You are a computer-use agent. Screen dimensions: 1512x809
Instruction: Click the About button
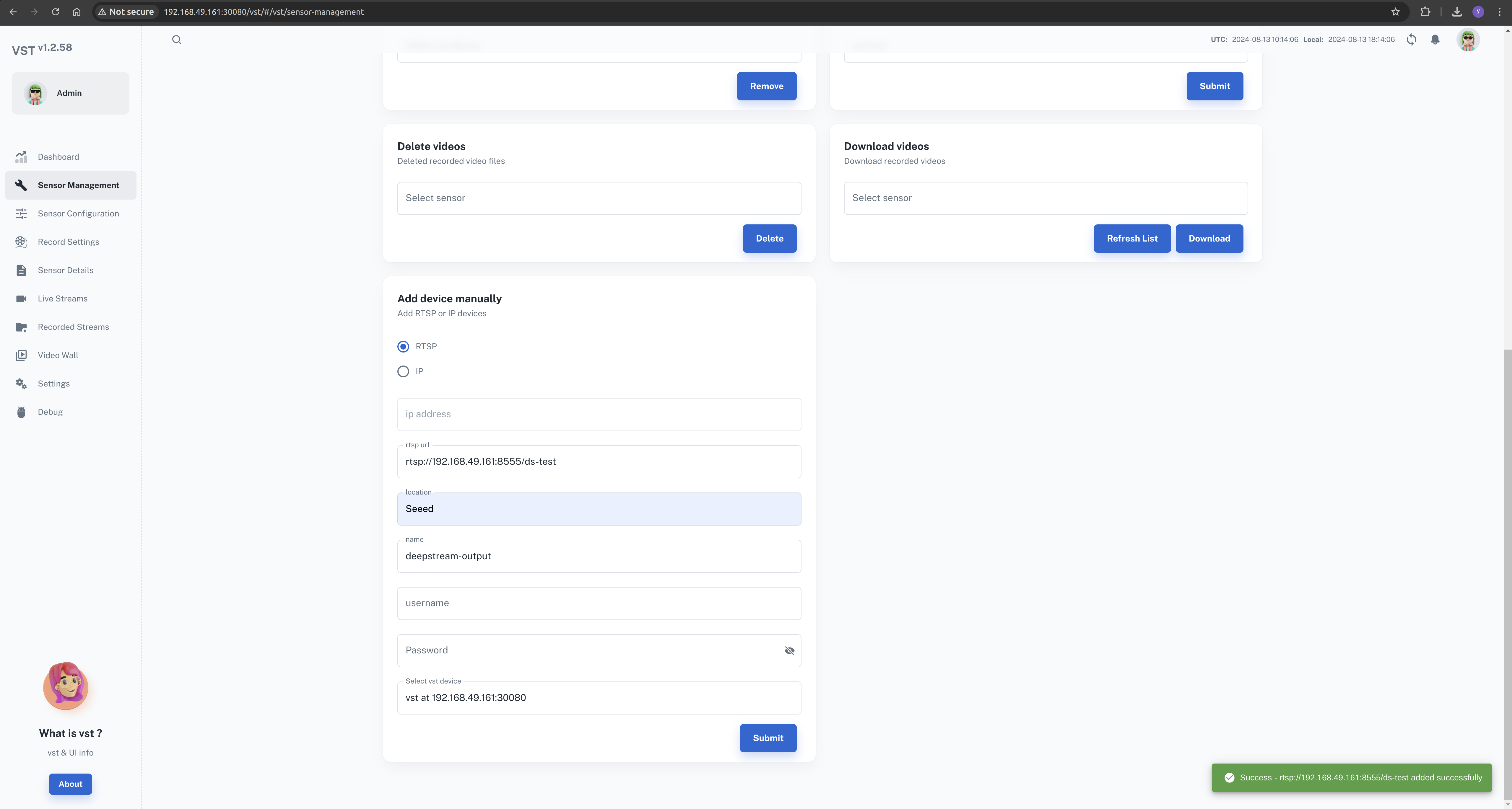(x=70, y=784)
